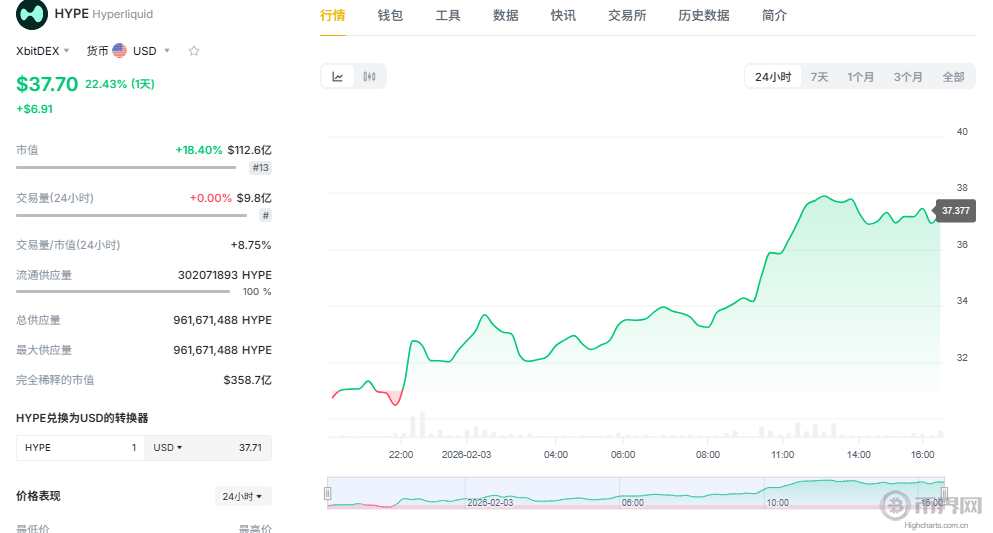The image size is (993, 533).
Task: Select the 24小时 chart range
Action: pyautogui.click(x=773, y=77)
